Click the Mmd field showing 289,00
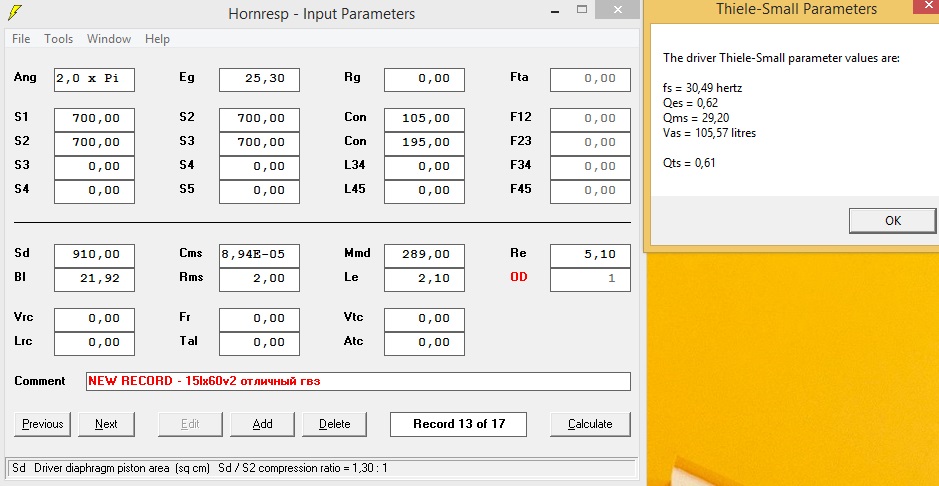The image size is (939, 486). [x=425, y=256]
